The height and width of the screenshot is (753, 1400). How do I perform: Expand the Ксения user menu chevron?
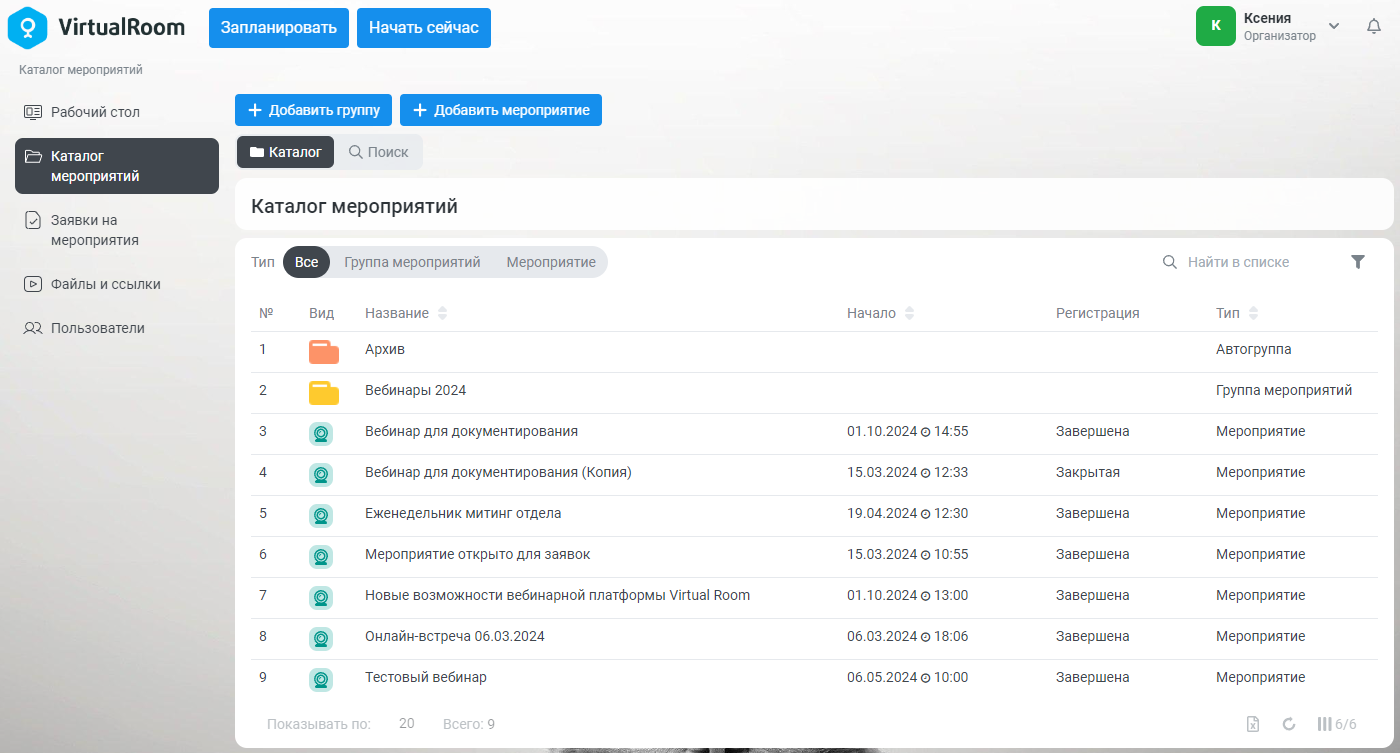(x=1334, y=26)
